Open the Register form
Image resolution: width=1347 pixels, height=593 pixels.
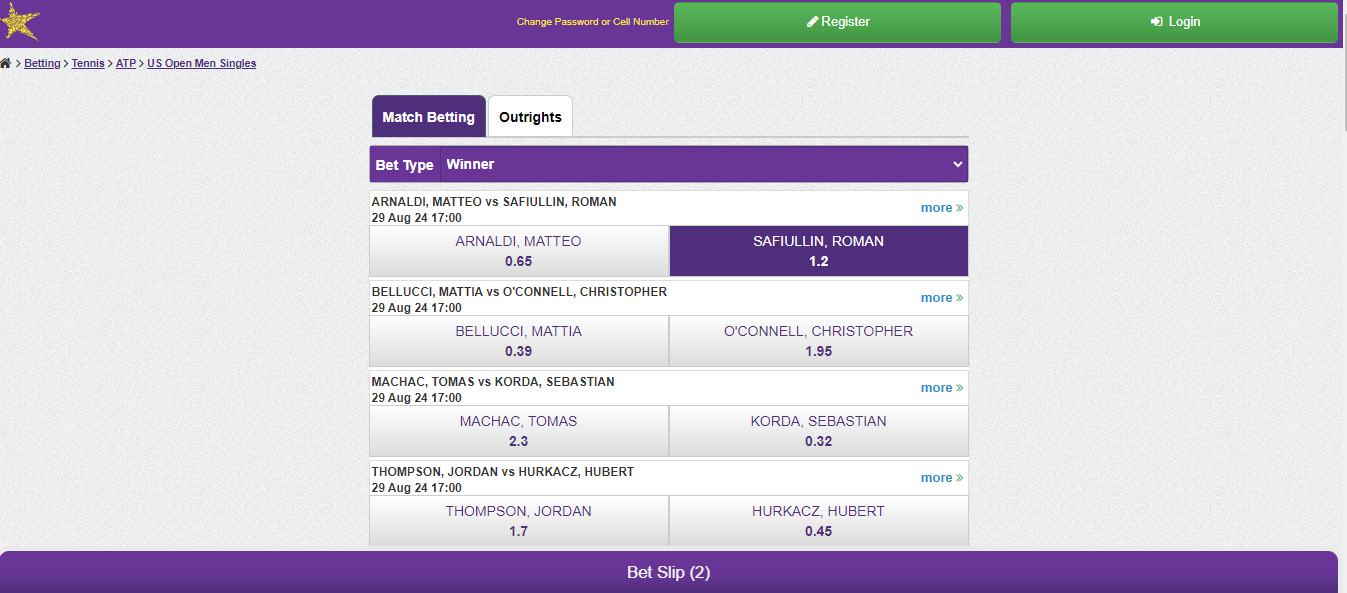pyautogui.click(x=837, y=22)
